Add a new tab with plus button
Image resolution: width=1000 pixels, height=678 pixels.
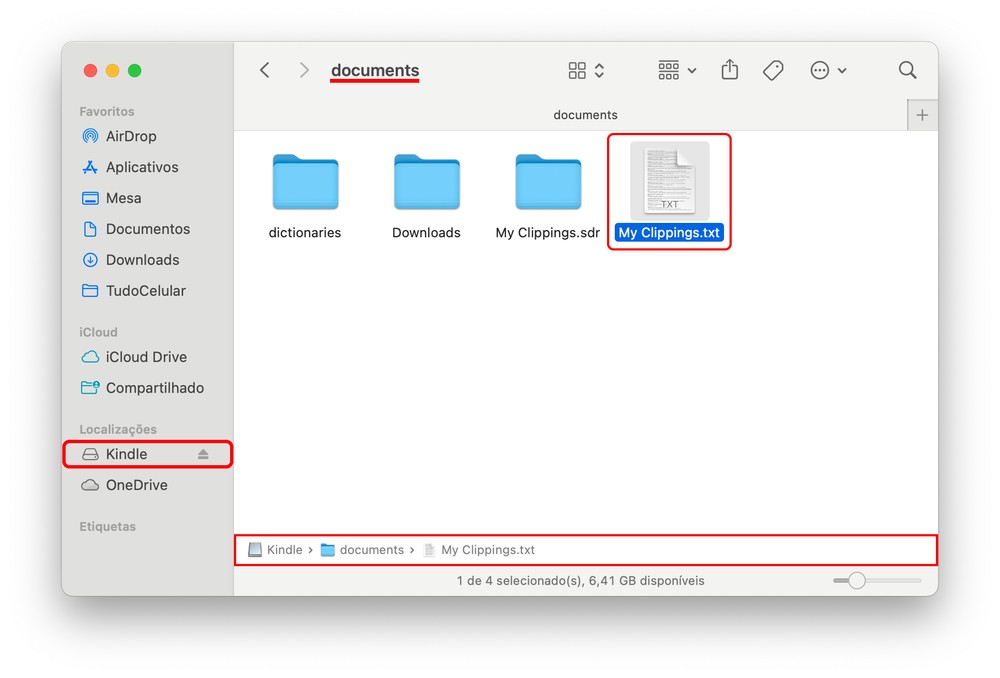coord(922,115)
